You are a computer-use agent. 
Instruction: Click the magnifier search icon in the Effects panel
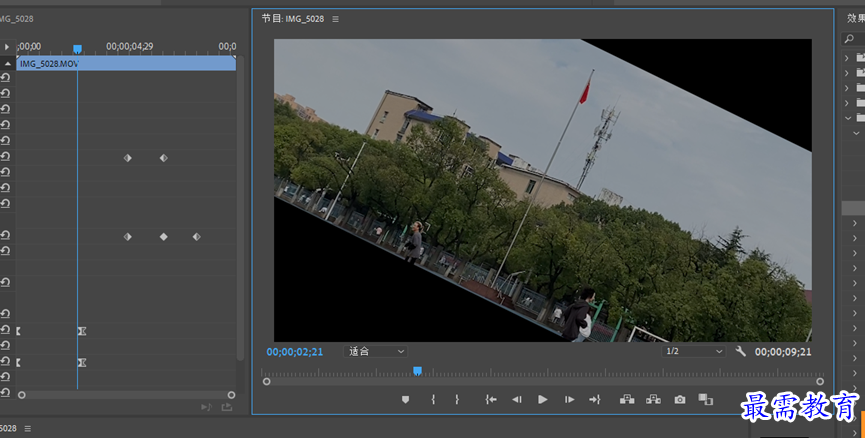[849, 39]
